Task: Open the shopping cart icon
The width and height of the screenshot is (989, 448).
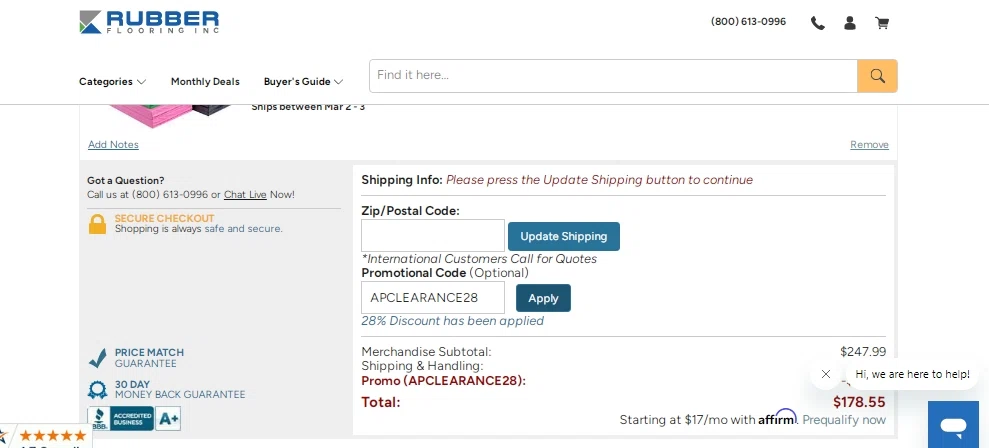Action: click(x=882, y=23)
